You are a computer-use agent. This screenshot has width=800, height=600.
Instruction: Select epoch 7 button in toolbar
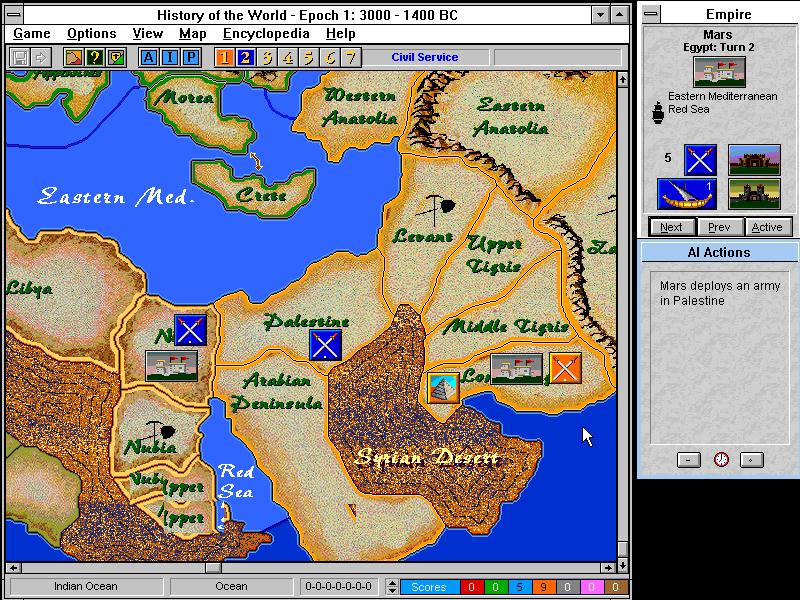click(x=351, y=57)
